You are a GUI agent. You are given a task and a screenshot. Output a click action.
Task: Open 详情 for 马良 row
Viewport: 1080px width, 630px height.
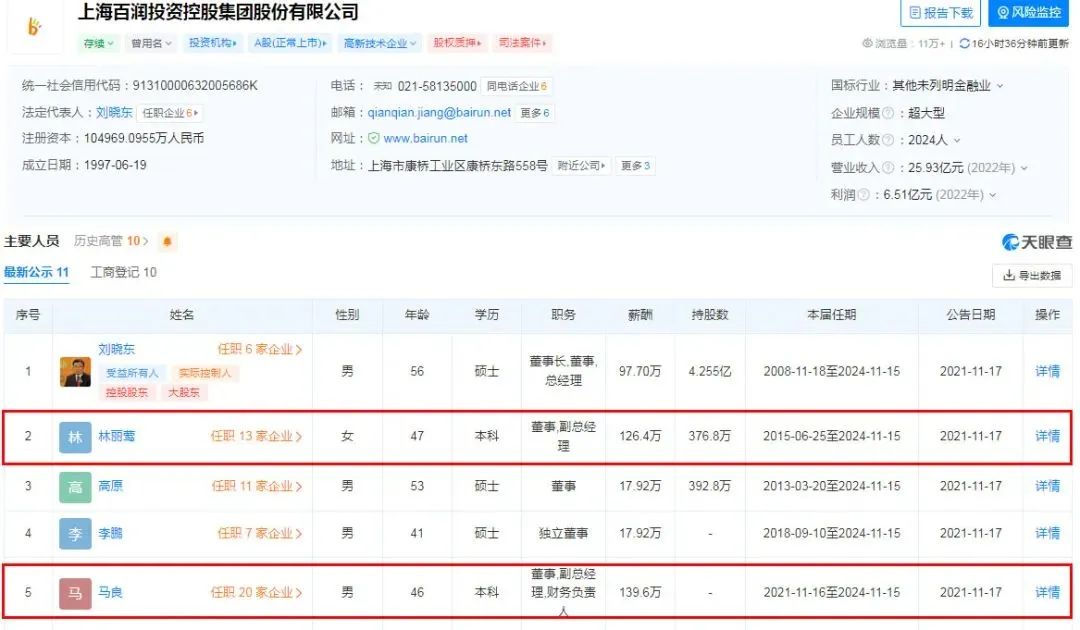tap(1047, 592)
